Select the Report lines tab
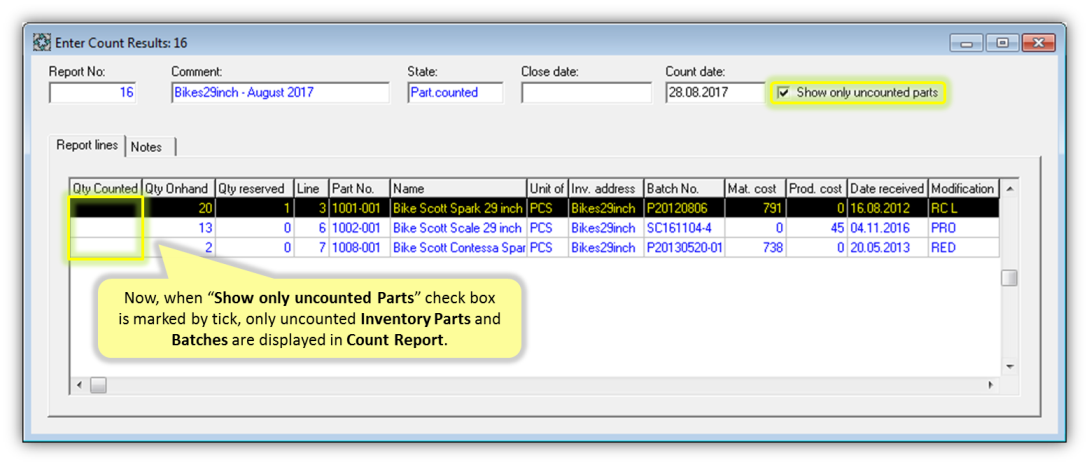The image size is (1089, 465). (x=87, y=146)
